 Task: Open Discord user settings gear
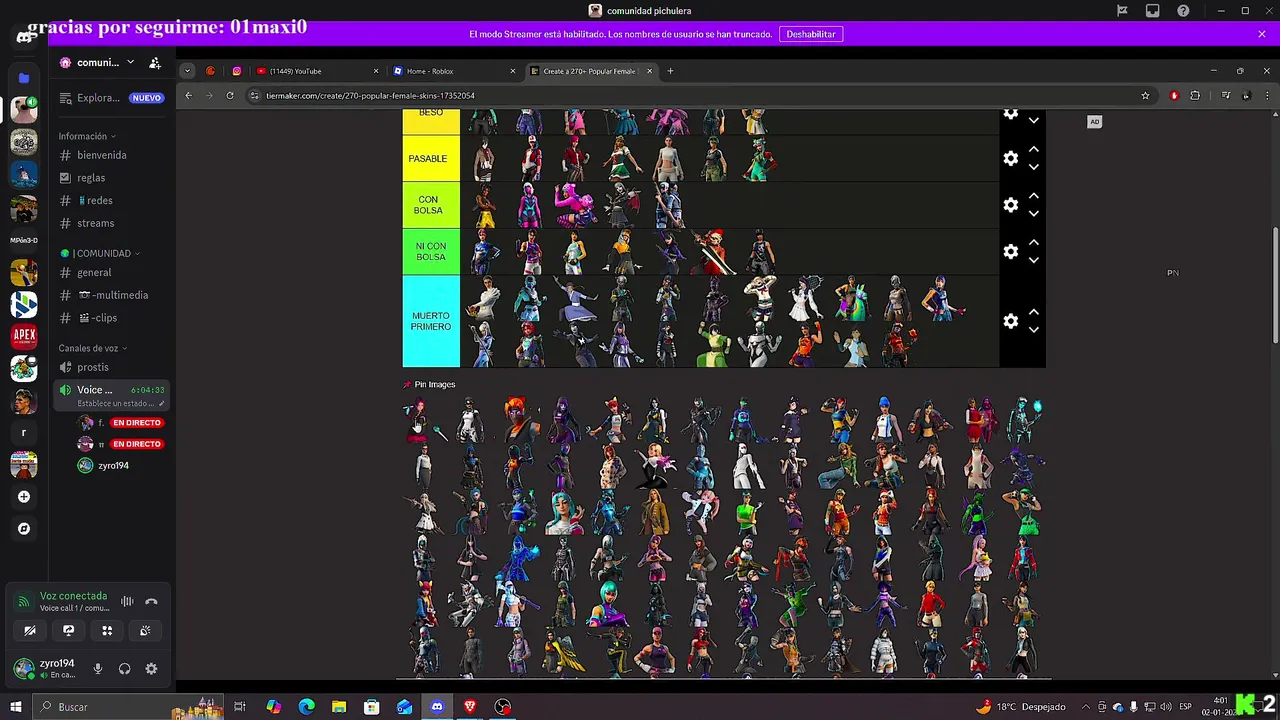pos(151,669)
